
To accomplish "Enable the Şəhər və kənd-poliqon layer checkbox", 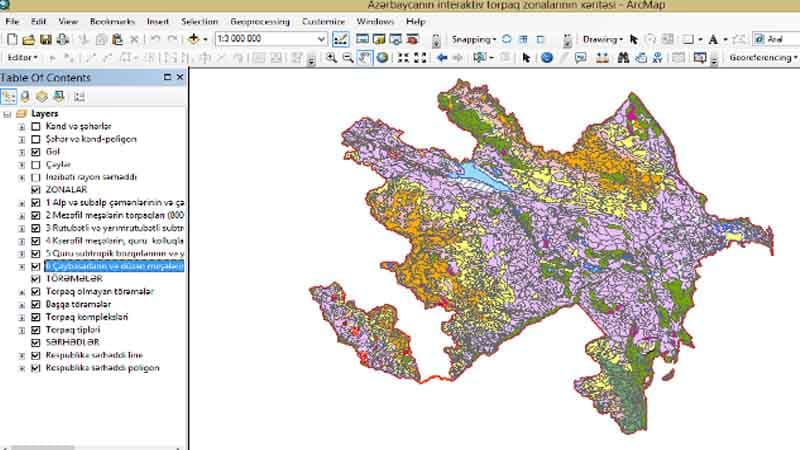I will pyautogui.click(x=36, y=139).
